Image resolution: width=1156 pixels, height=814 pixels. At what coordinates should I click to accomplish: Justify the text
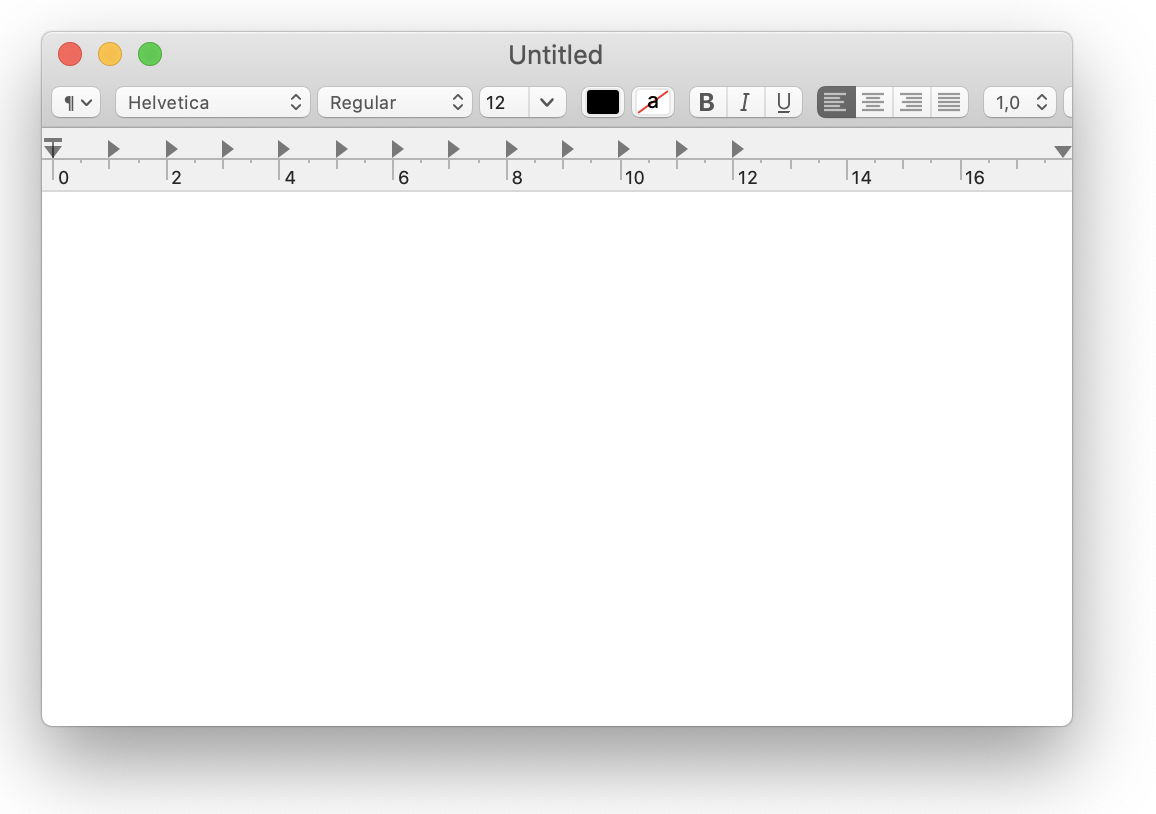pos(949,102)
